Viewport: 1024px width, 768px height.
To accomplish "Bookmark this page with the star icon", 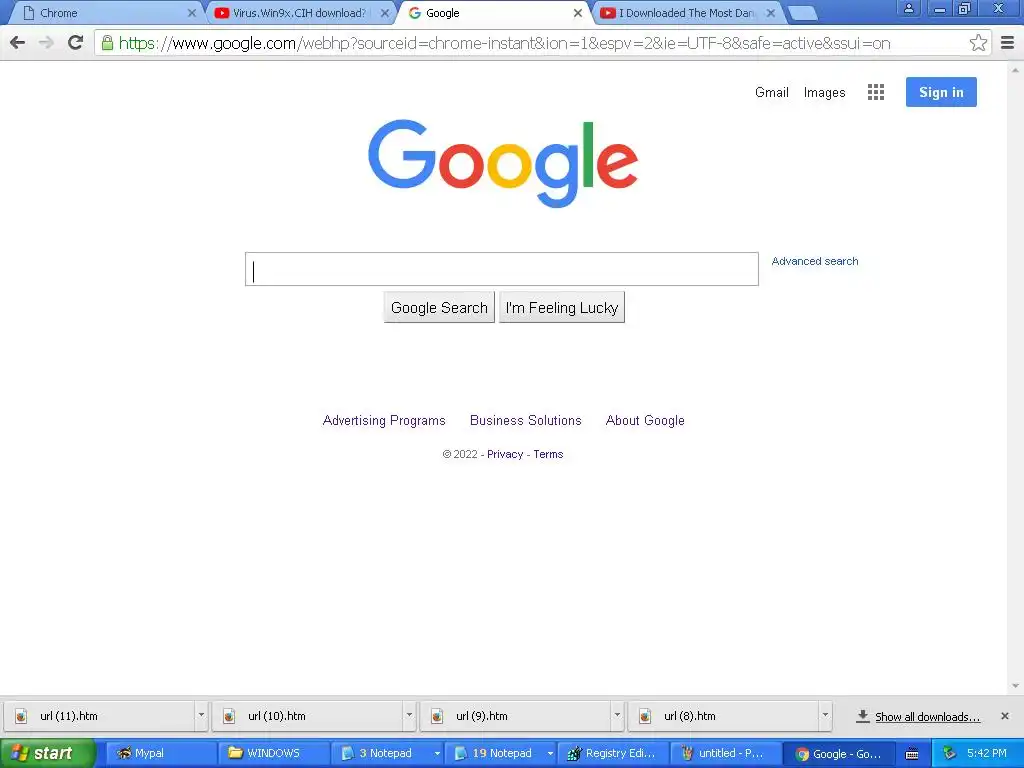I will 978,43.
